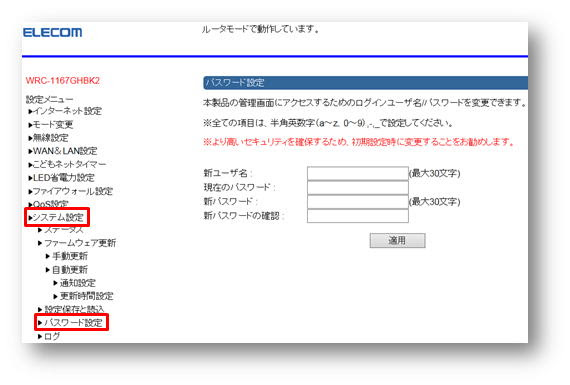Image resolution: width=570 pixels, height=385 pixels.
Task: Click the WRC-1167GHBK2 model name
Action: pos(63,81)
